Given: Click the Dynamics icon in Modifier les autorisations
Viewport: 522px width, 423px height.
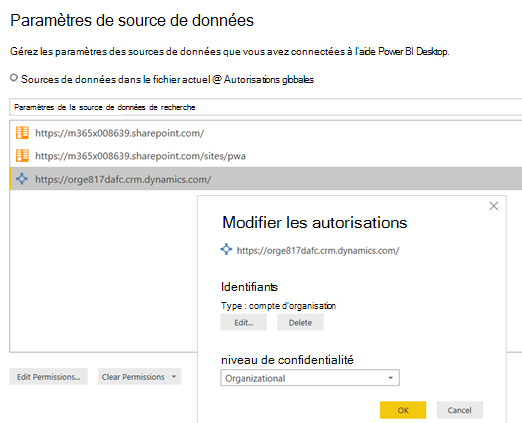Looking at the screenshot, I should click(226, 249).
